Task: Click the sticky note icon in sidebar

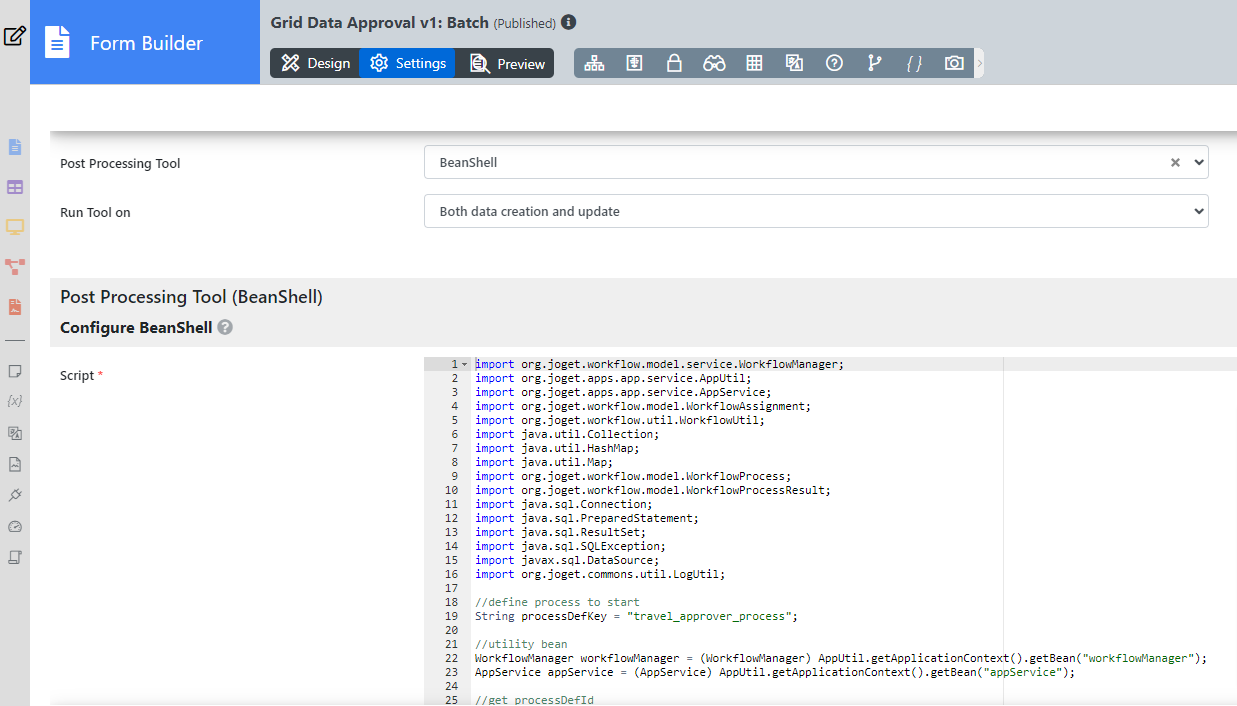Action: [x=15, y=371]
